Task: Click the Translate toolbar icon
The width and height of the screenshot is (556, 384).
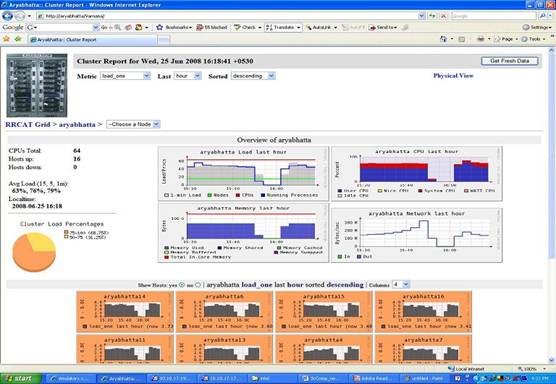Action: tap(270, 27)
